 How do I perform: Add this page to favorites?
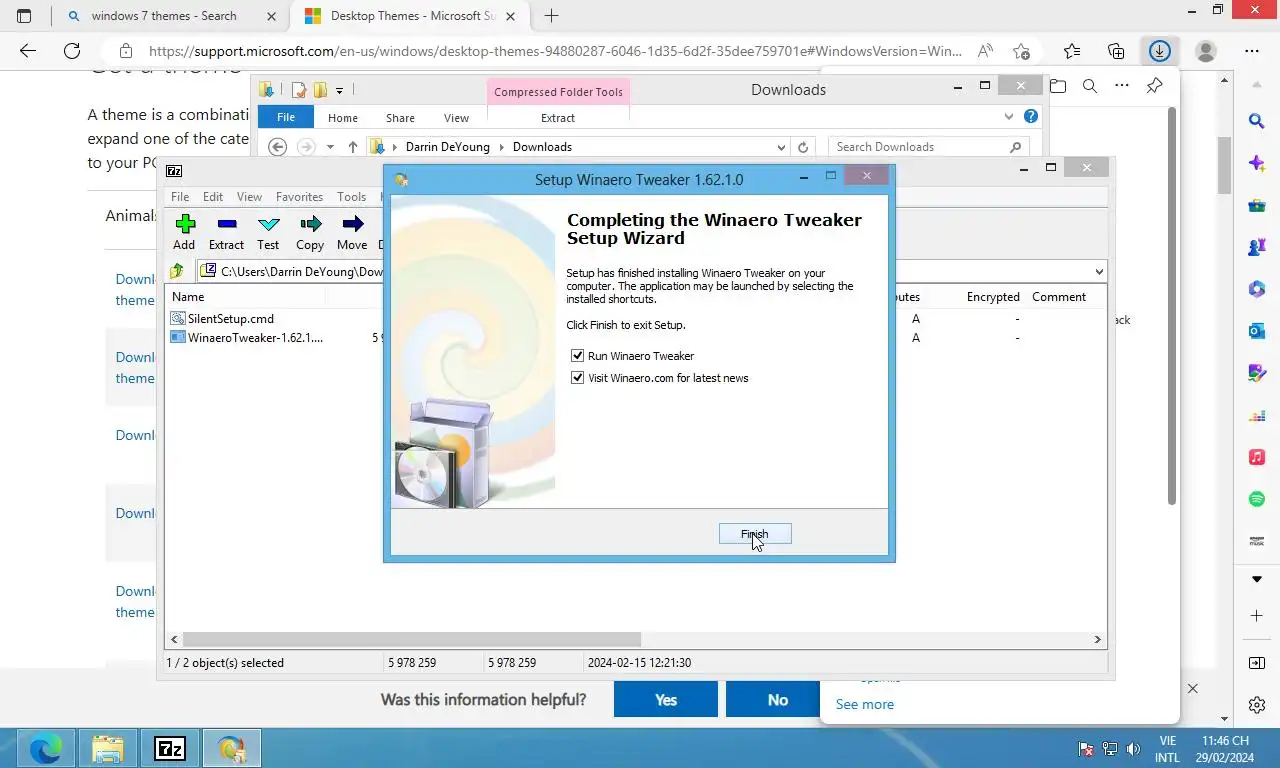point(1021,51)
